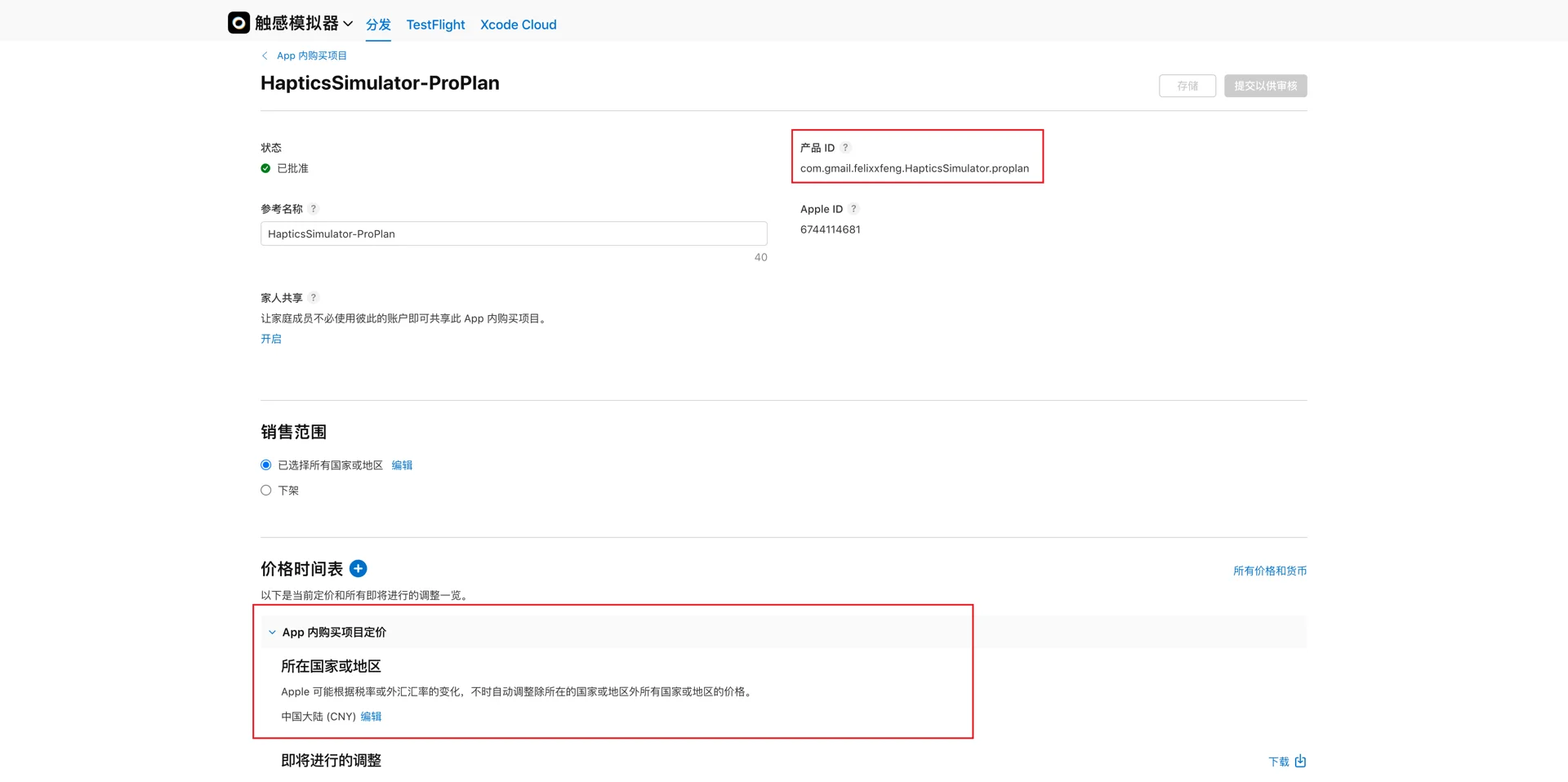Collapse the App 内购买项目定价 section

click(272, 633)
